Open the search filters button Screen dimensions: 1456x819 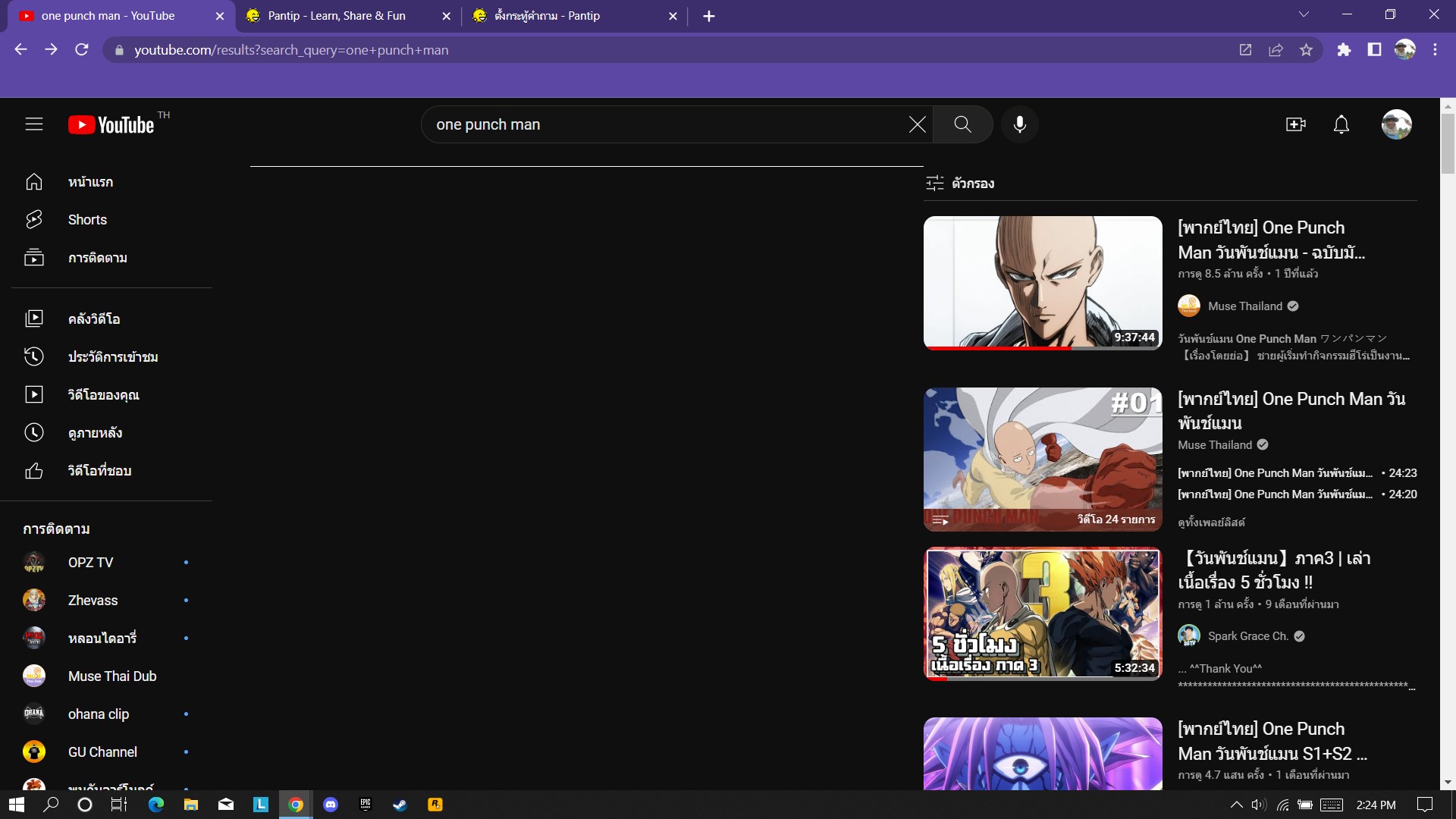click(x=960, y=184)
